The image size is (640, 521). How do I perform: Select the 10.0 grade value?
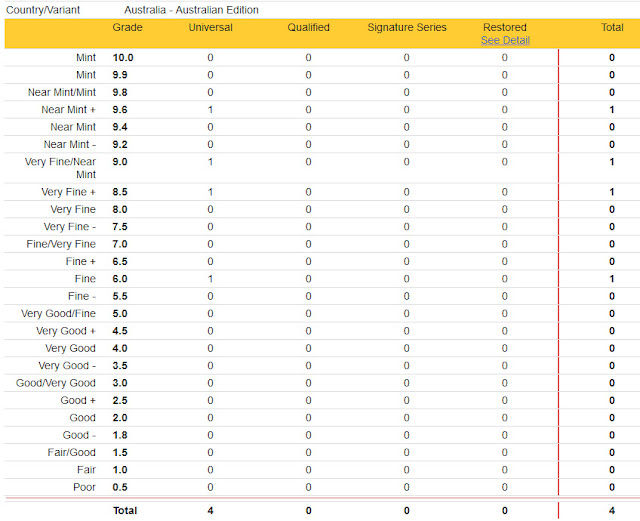(123, 58)
